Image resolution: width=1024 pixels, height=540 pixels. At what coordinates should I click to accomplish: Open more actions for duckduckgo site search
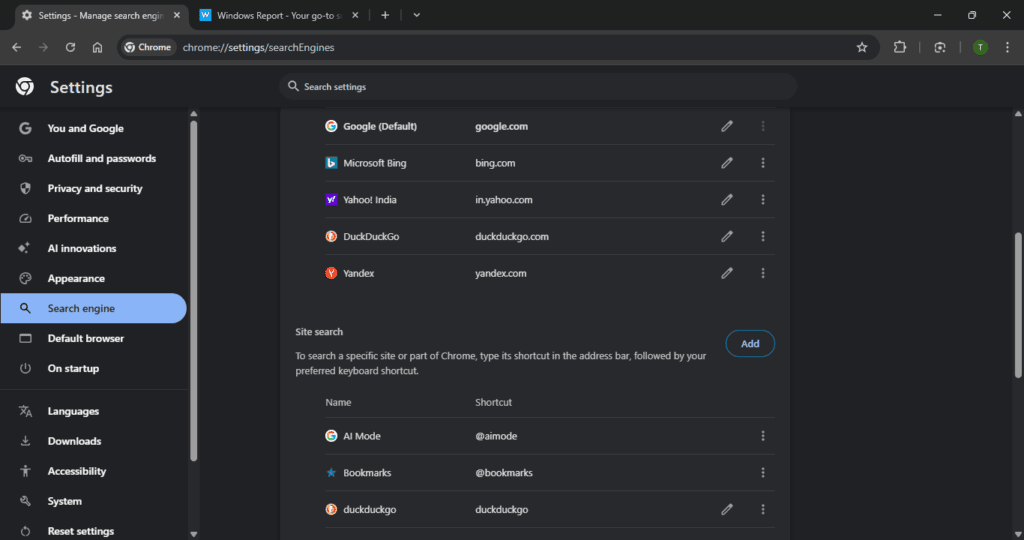pyautogui.click(x=763, y=509)
